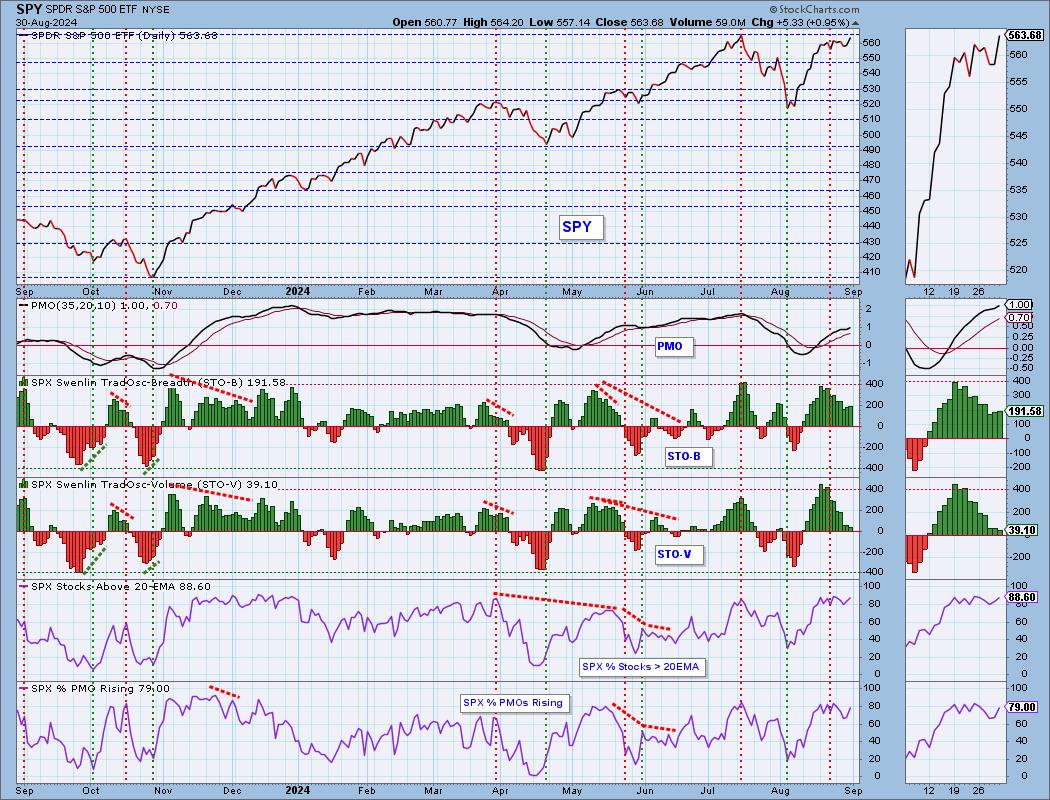
Task: Click the boxed PMO annotation label
Action: pos(673,346)
